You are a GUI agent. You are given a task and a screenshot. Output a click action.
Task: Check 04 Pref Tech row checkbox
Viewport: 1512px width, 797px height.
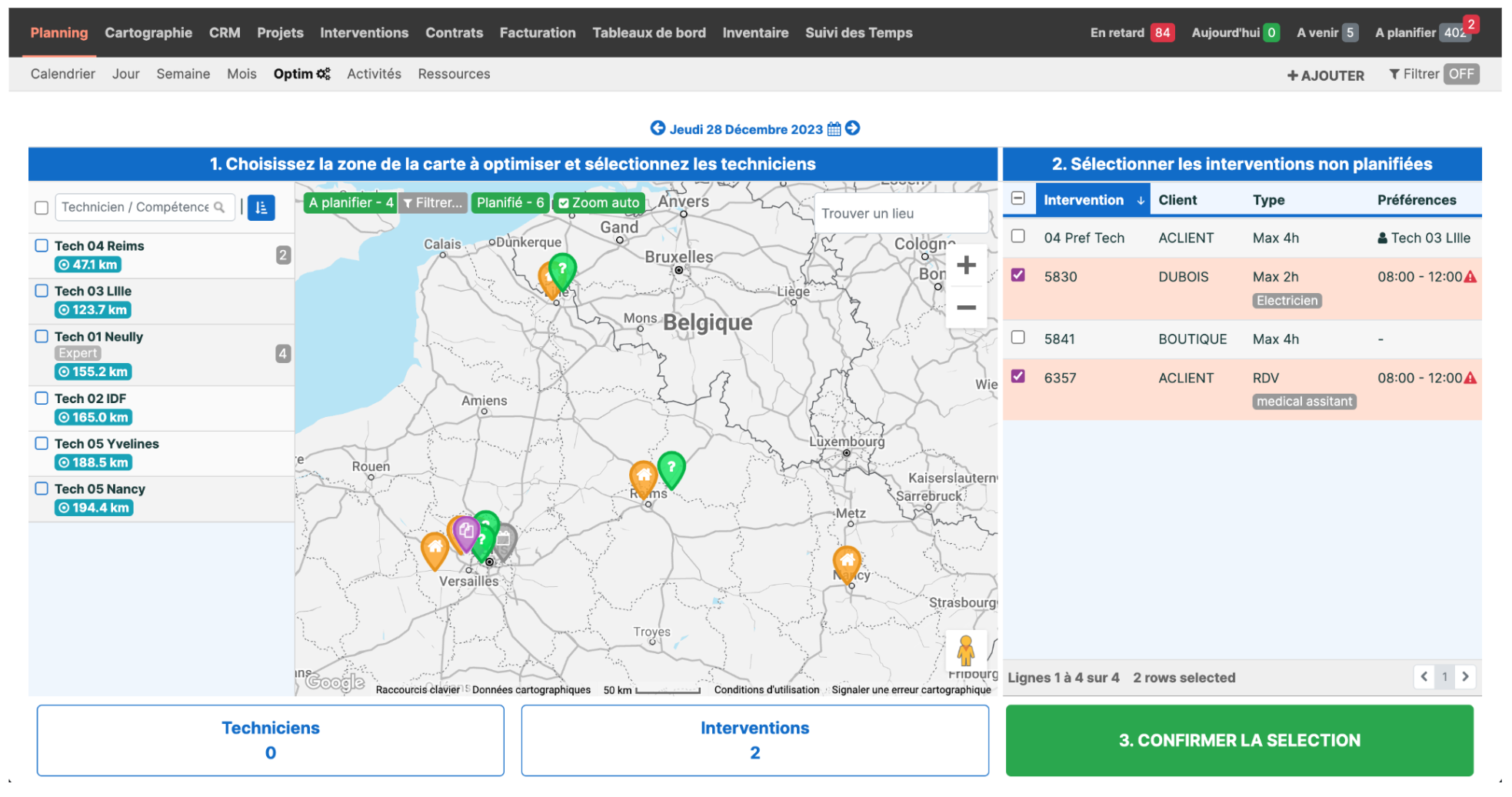coord(1018,236)
